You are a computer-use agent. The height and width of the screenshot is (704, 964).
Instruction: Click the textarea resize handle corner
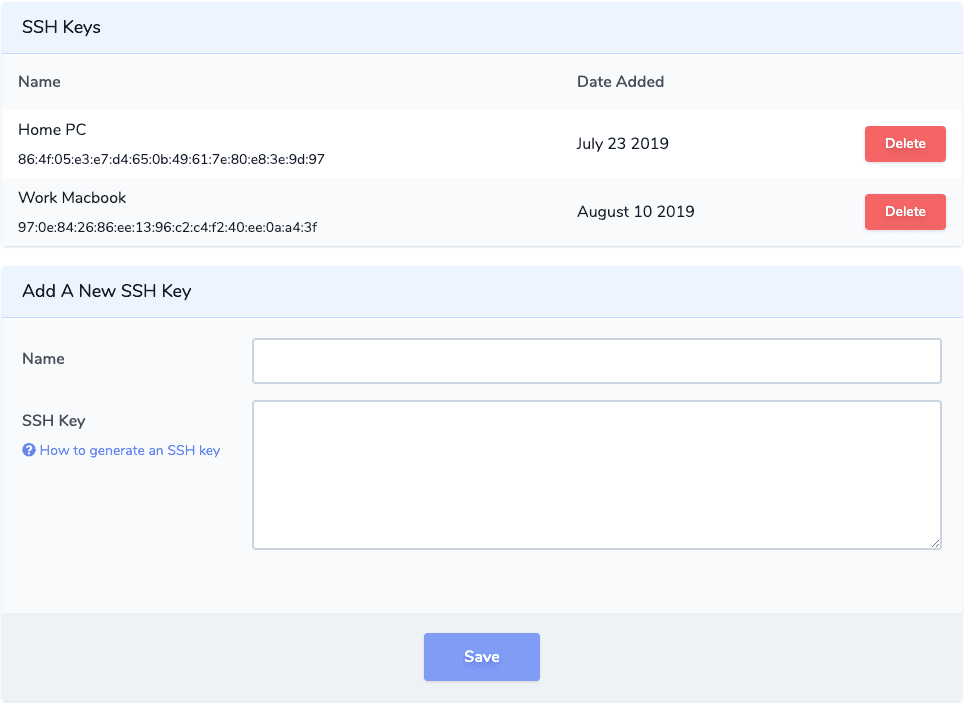935,543
